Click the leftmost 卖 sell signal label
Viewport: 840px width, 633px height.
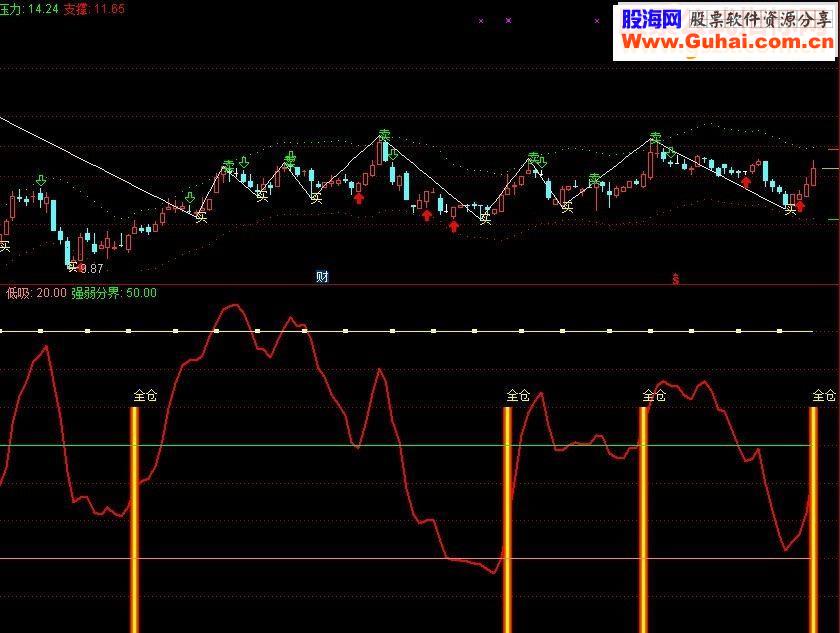pos(229,165)
